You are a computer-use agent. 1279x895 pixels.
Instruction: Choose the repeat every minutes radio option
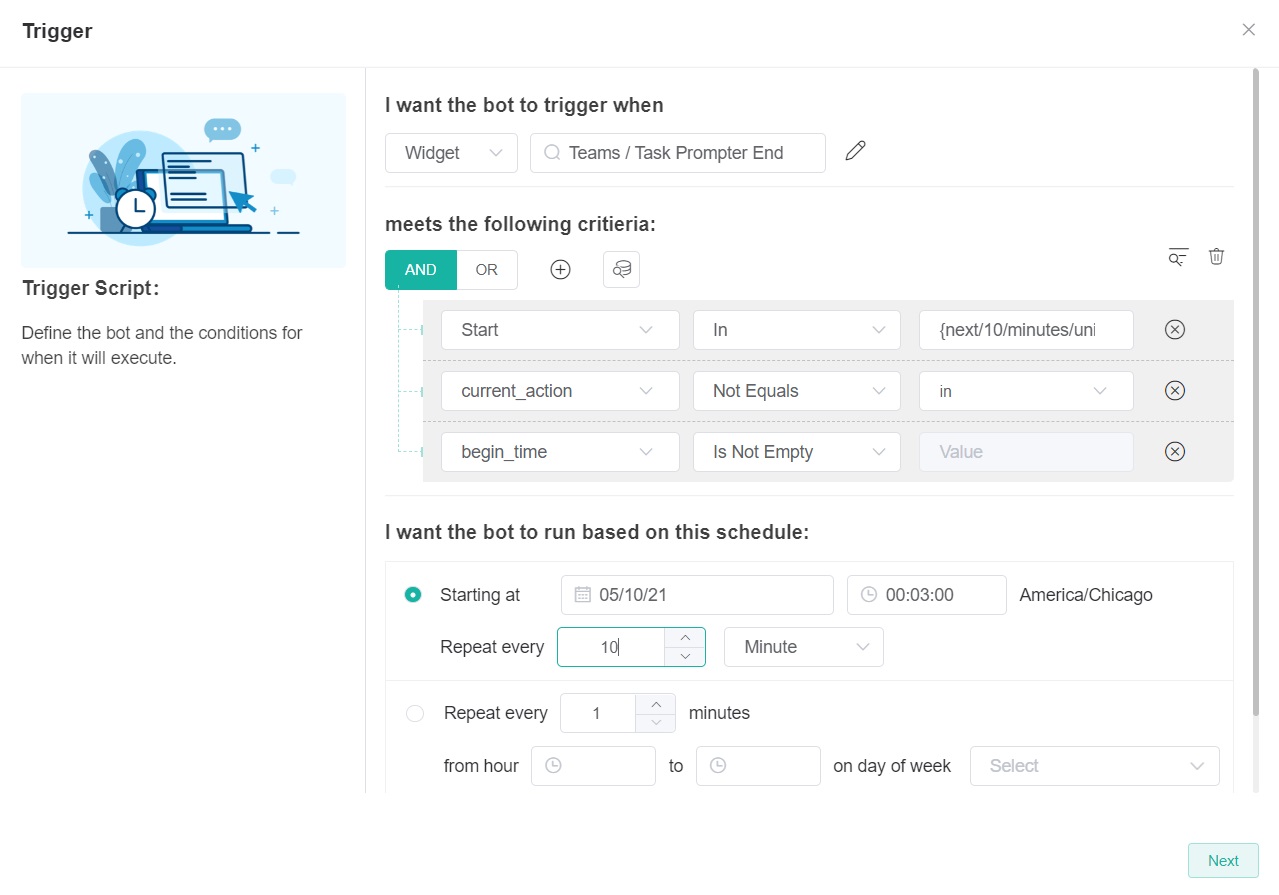click(x=415, y=714)
